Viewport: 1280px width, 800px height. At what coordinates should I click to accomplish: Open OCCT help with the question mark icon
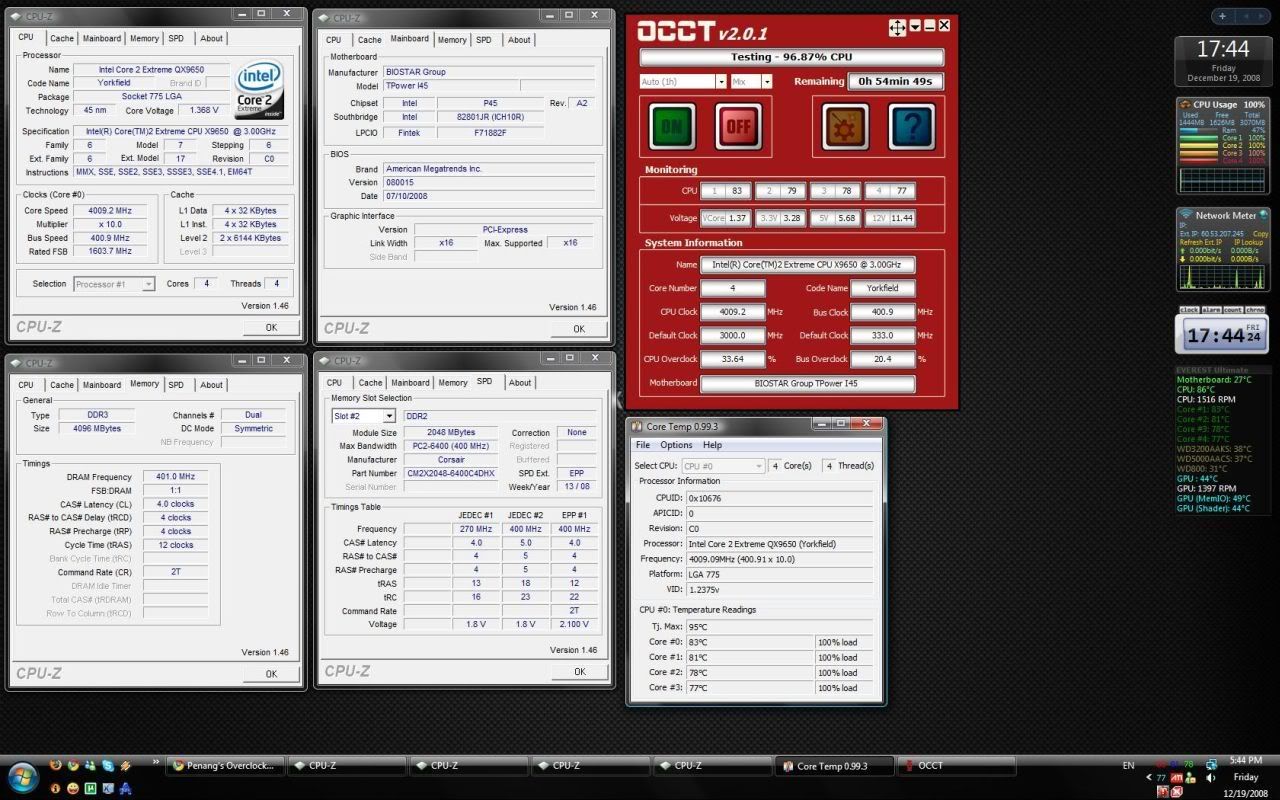pyautogui.click(x=911, y=127)
